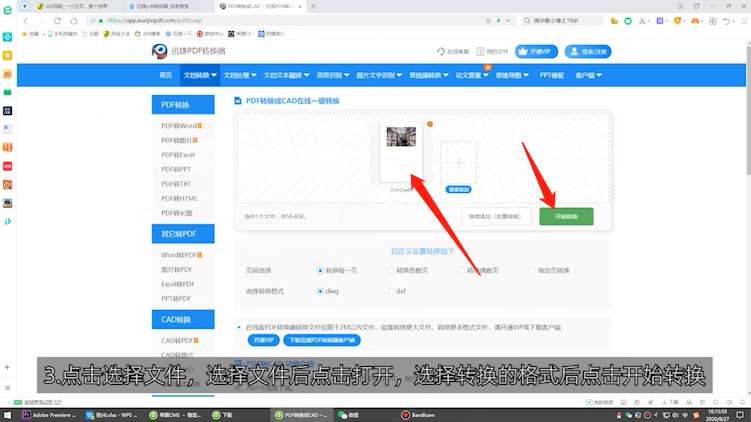Click the login/register user button
This screenshot has height=422, width=751.
pos(588,51)
